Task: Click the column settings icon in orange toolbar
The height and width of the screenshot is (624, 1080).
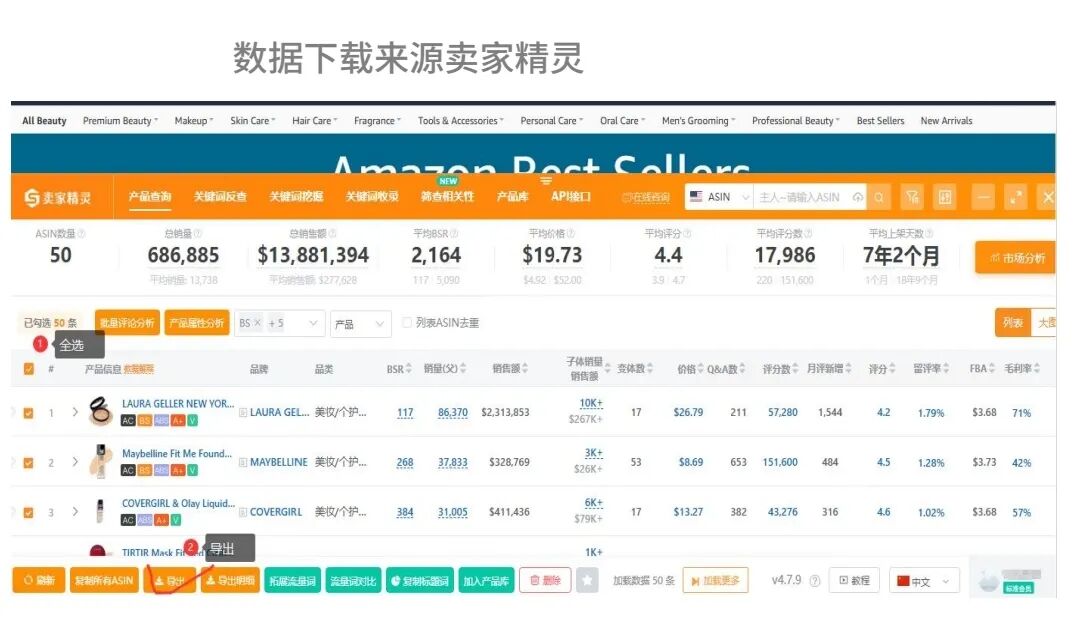Action: click(945, 198)
